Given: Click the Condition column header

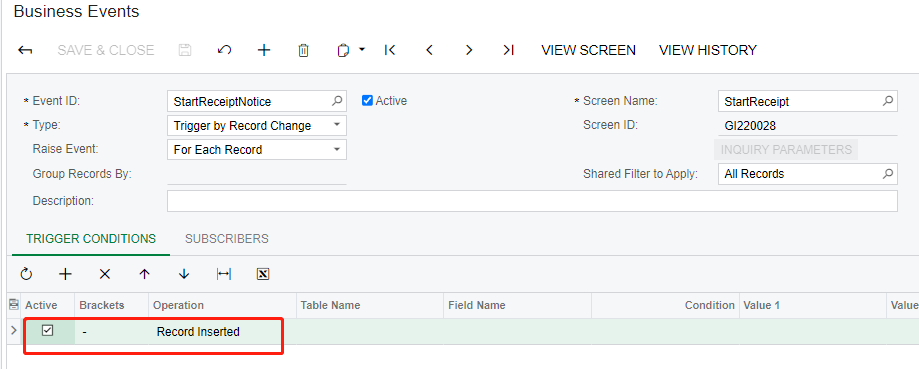Looking at the screenshot, I should [x=665, y=305].
